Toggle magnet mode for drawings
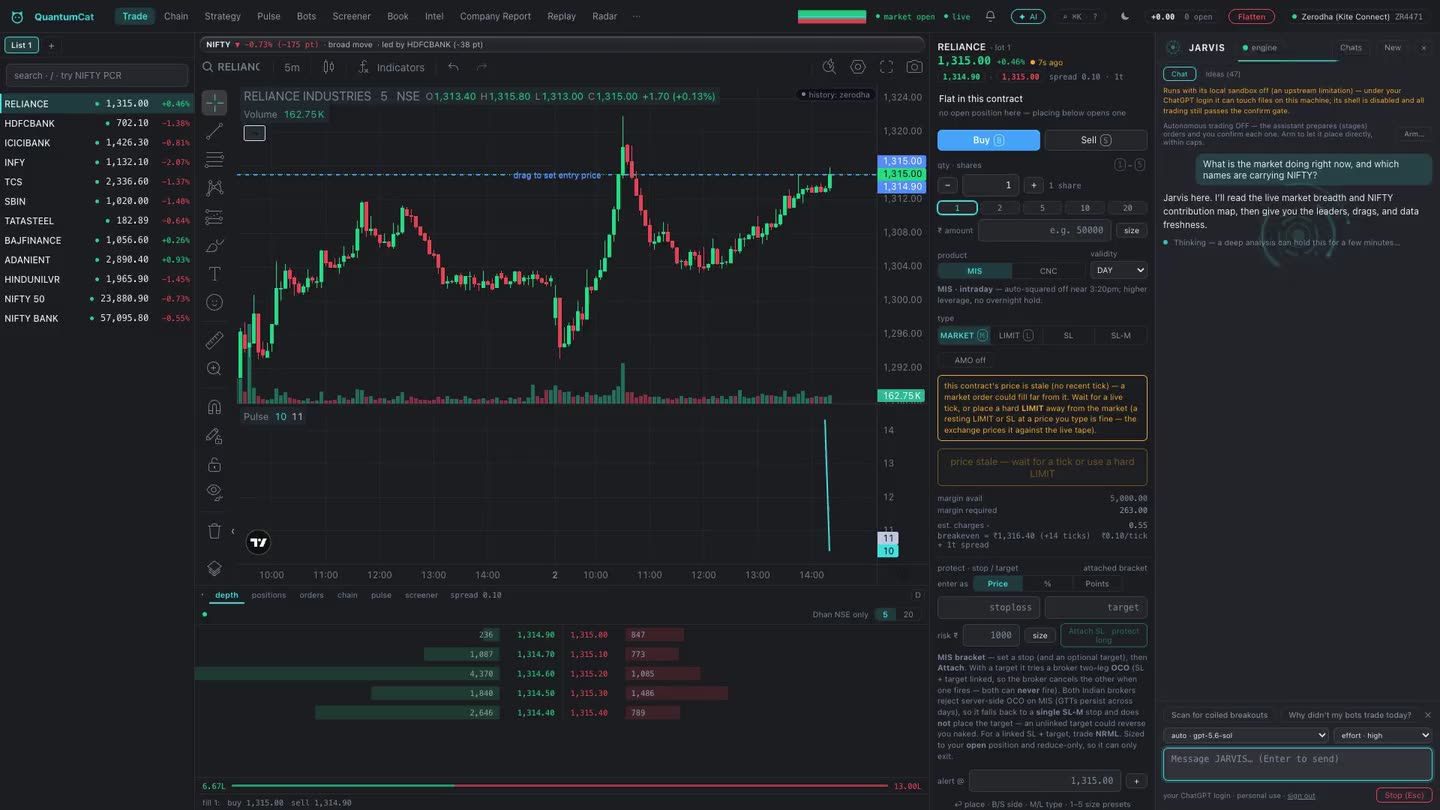The height and width of the screenshot is (810, 1440). point(214,407)
